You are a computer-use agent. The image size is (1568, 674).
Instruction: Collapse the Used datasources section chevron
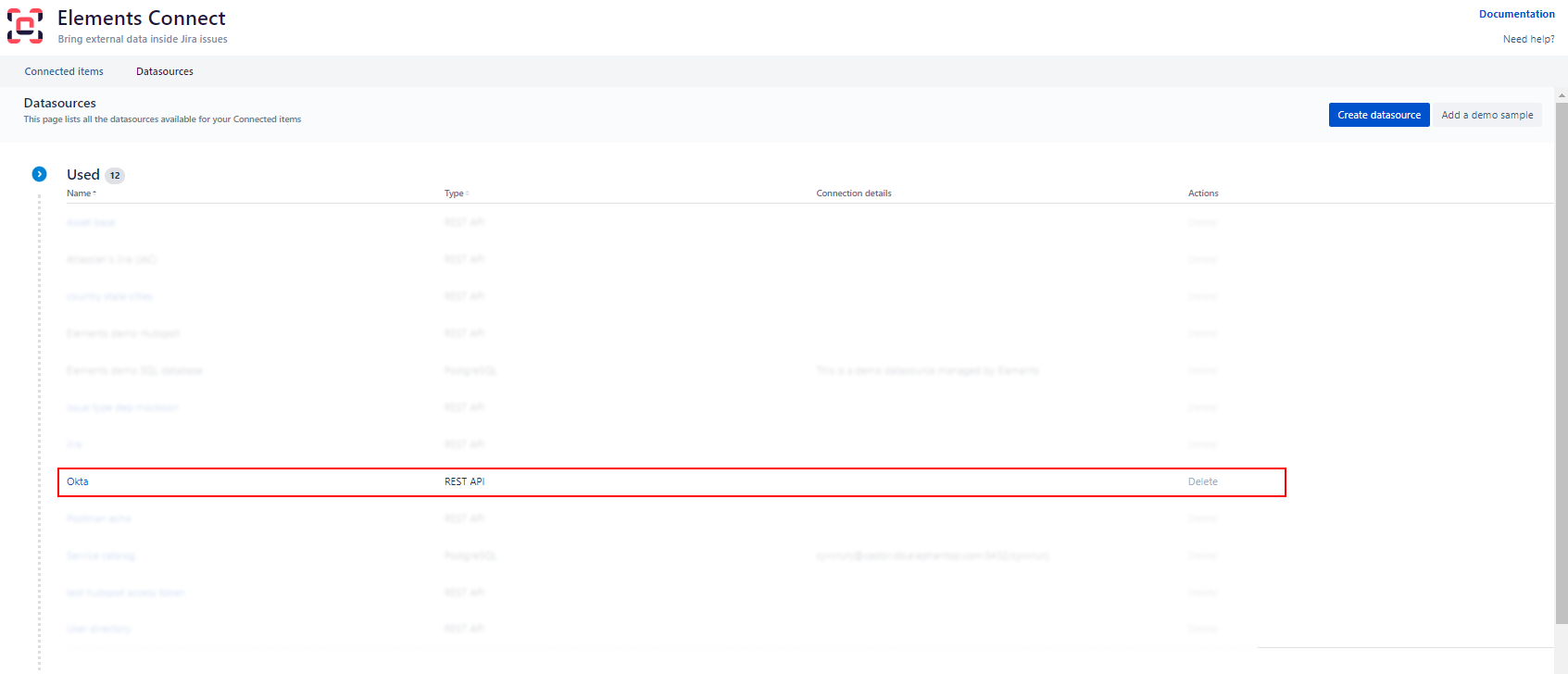[40, 174]
